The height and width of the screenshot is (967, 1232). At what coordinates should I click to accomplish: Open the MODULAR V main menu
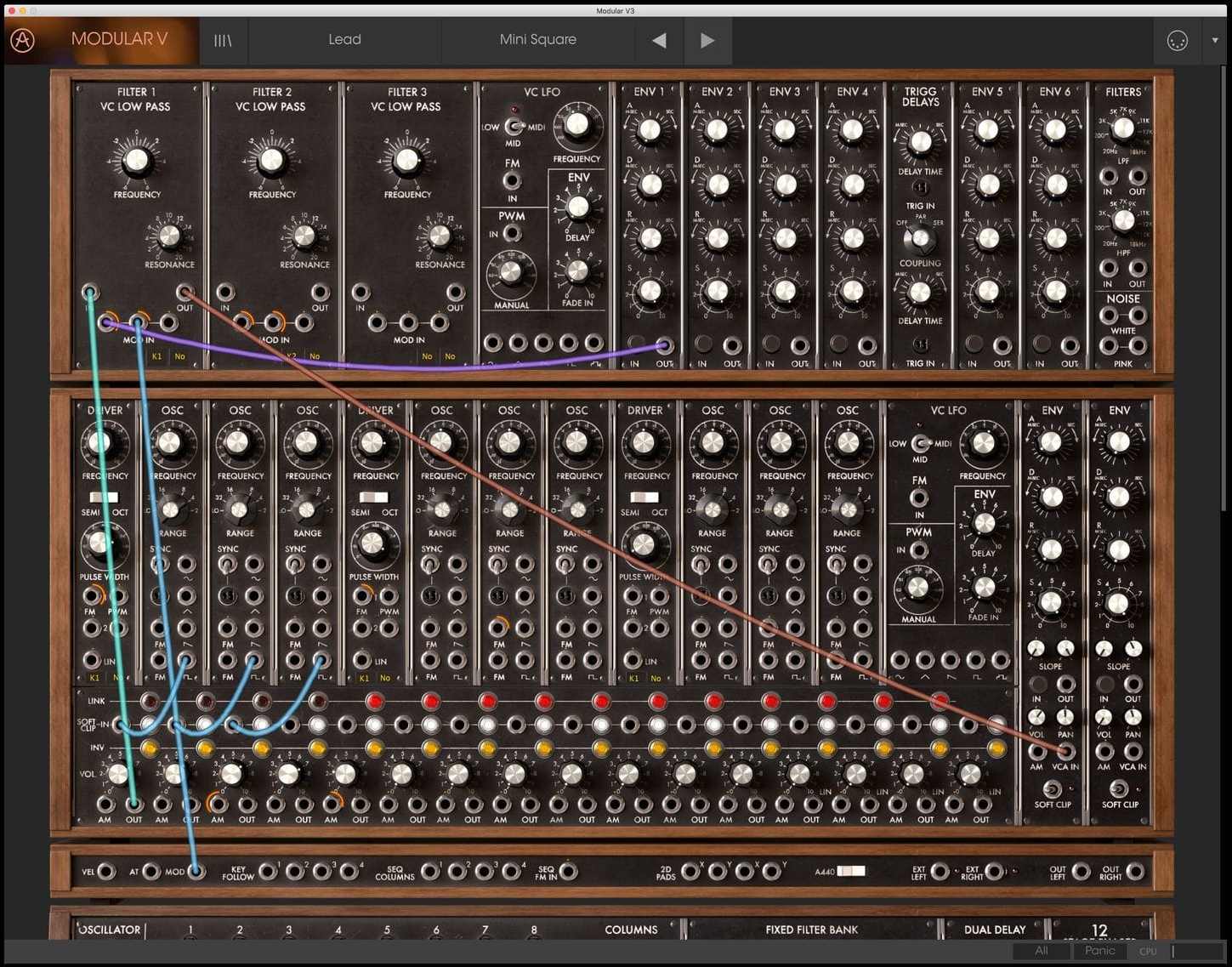coord(119,39)
